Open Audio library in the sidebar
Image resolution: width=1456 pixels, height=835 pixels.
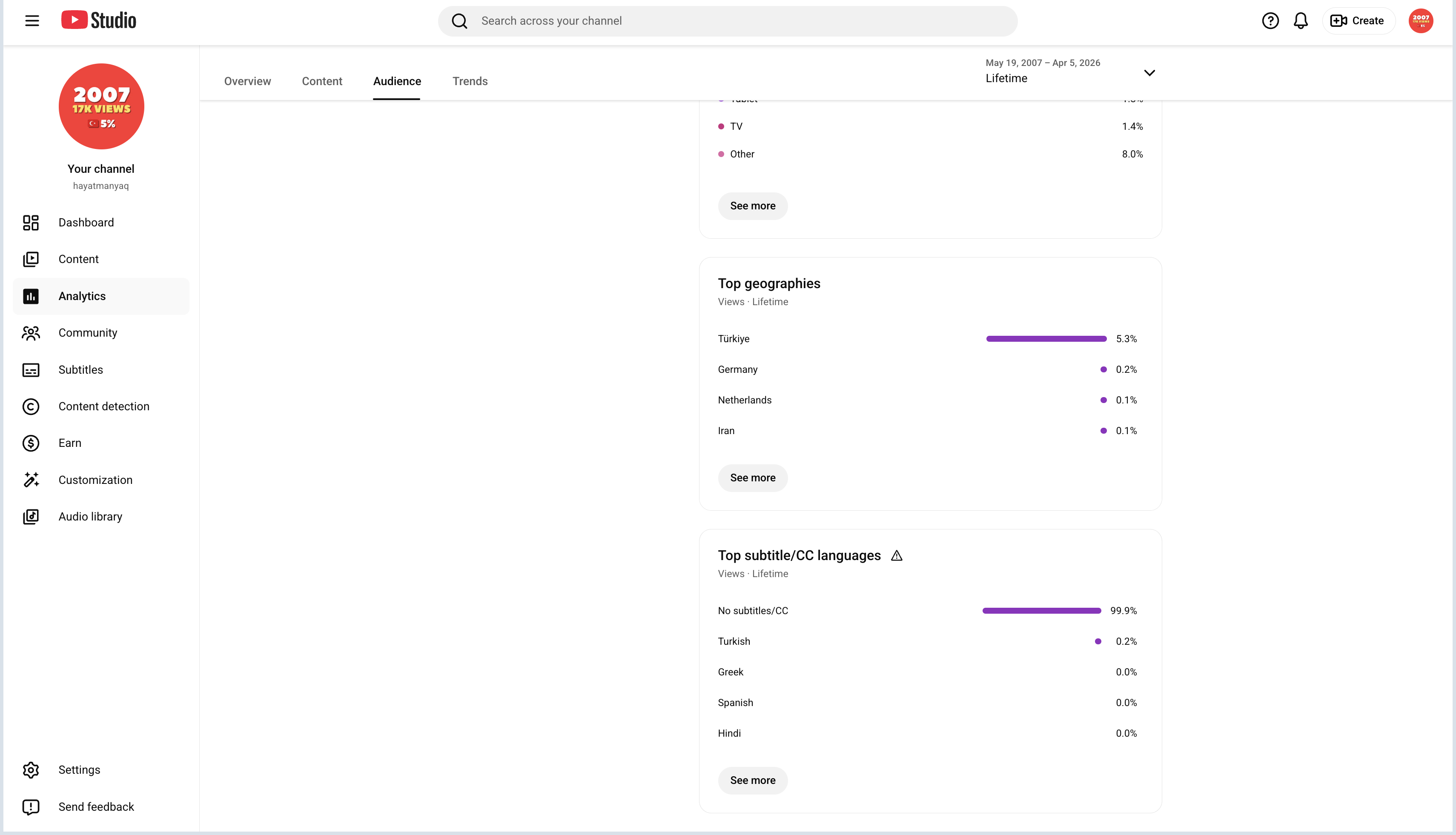coord(101,517)
